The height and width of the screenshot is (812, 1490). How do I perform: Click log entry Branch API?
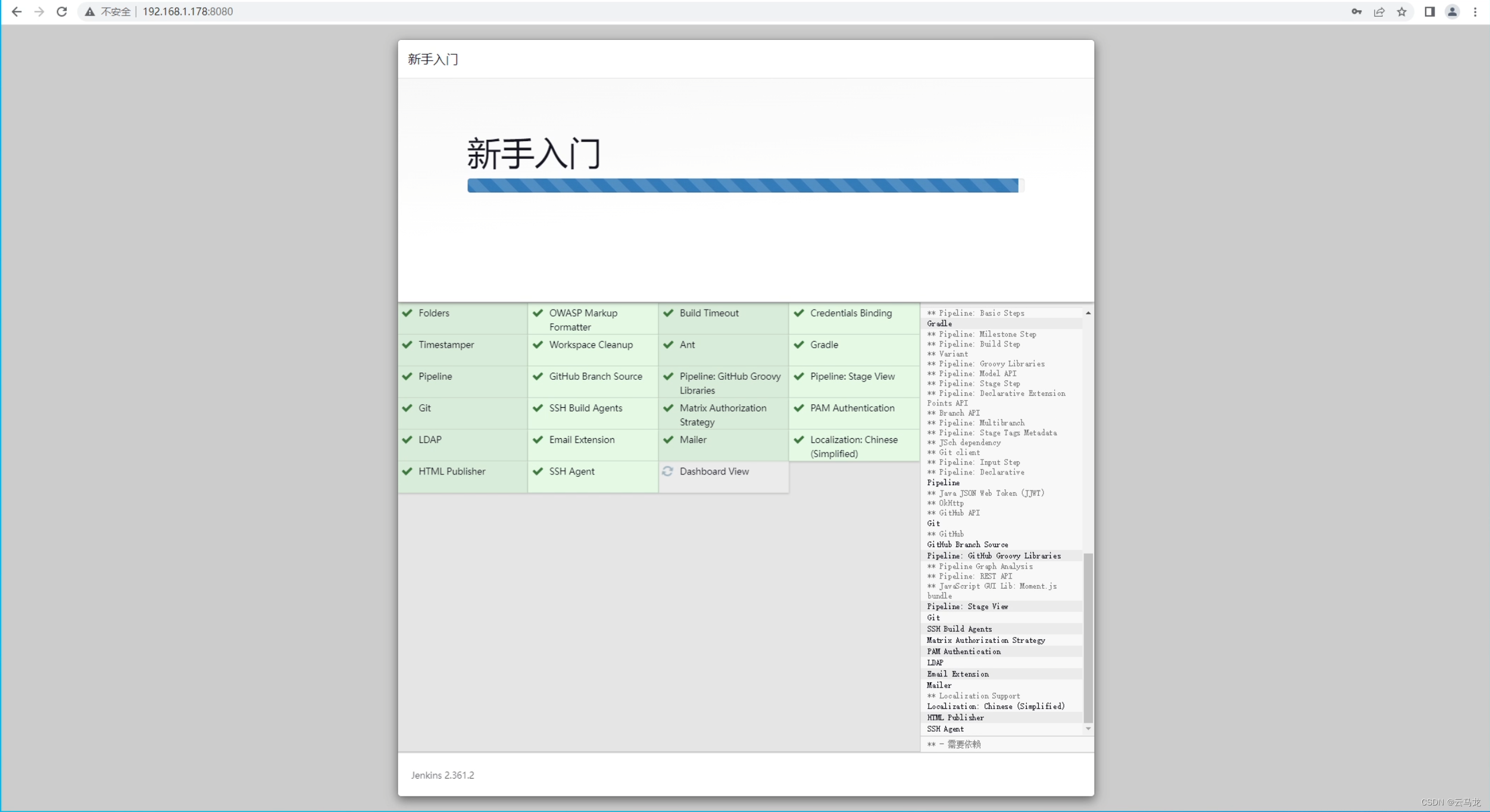point(953,413)
